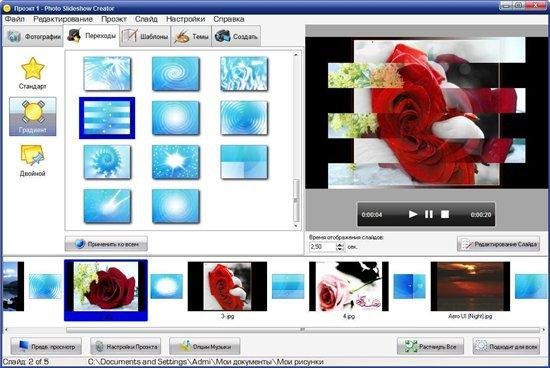550x368 pixels.
Task: Choose the spiral shell gradient transition
Action: tap(107, 162)
